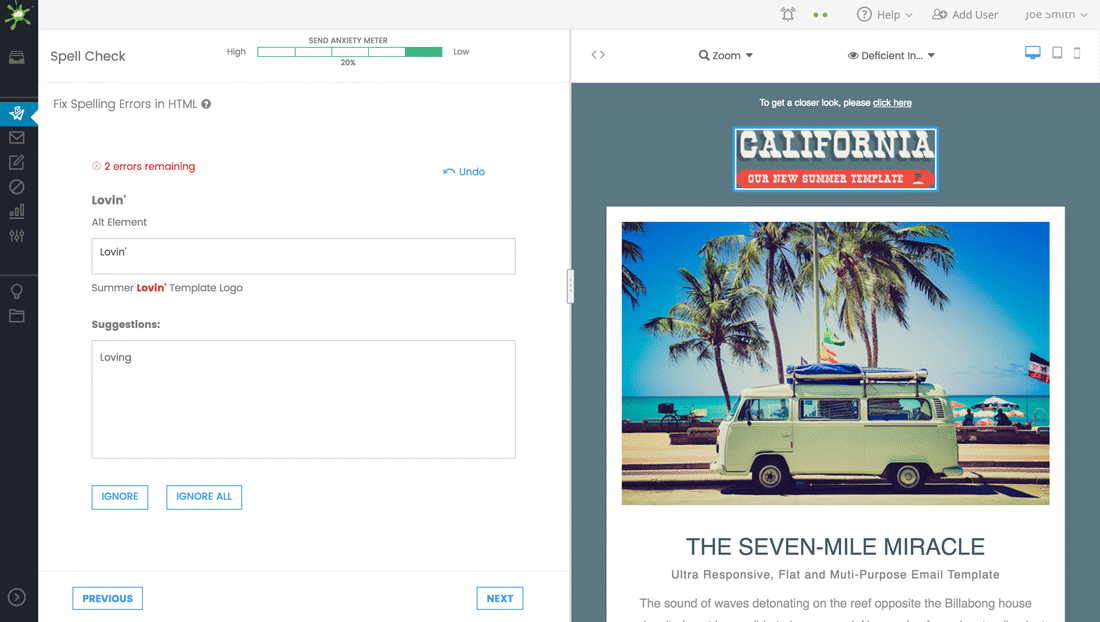
Task: Switch preview to mobile phone view
Action: click(x=1077, y=53)
